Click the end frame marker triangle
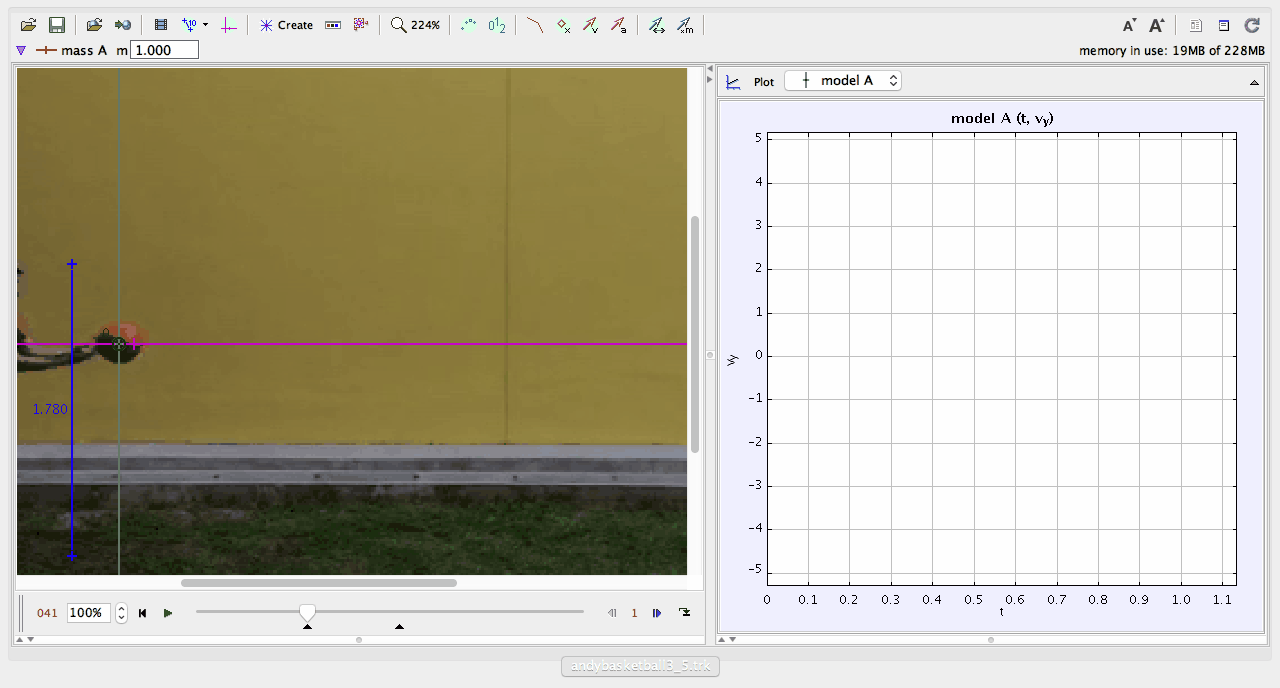Screen dimensions: 1280x688 click(399, 627)
